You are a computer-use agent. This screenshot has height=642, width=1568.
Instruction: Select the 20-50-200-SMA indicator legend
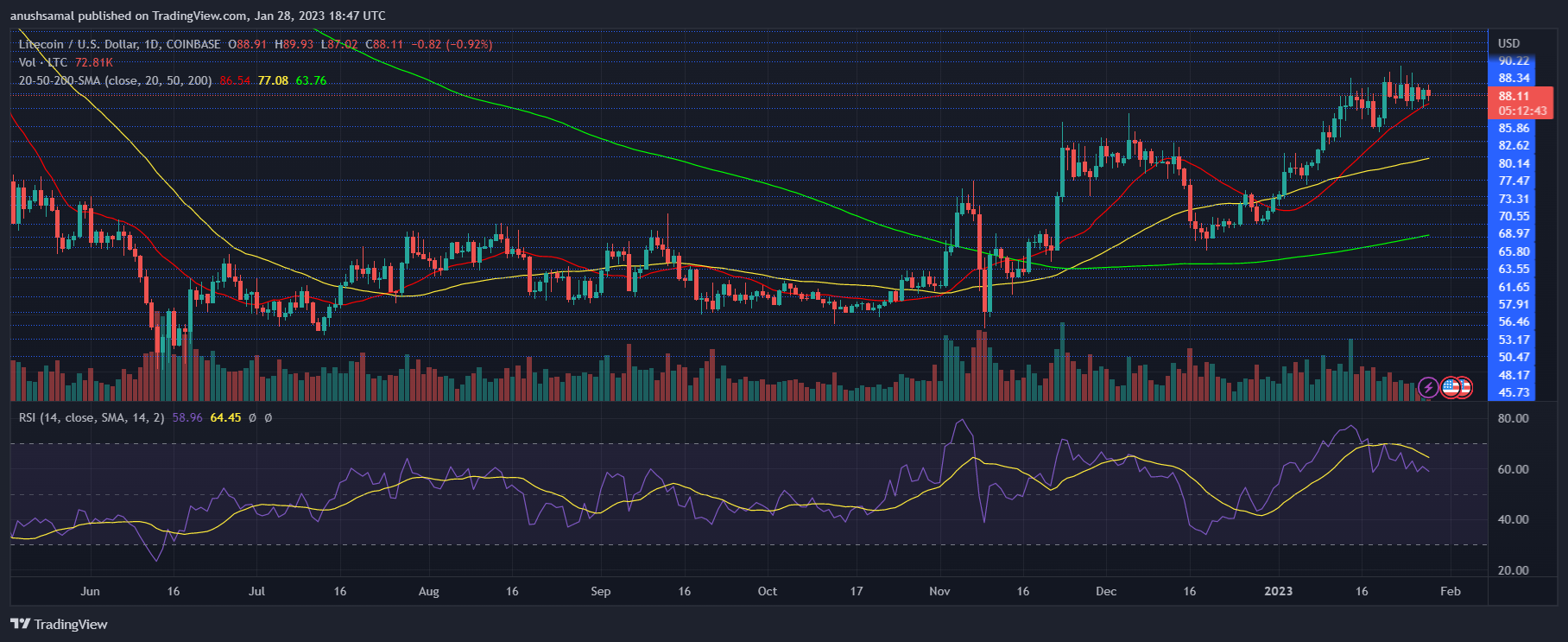pyautogui.click(x=115, y=80)
